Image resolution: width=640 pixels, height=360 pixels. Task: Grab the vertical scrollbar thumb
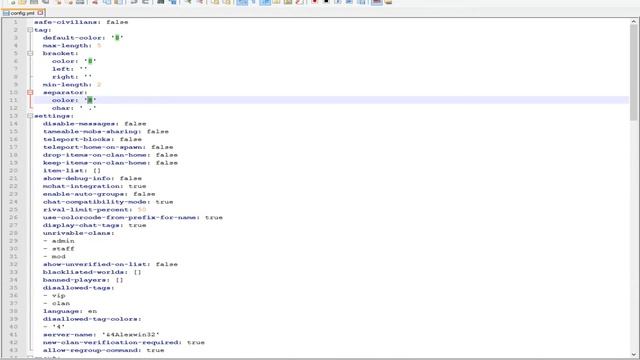pyautogui.click(x=634, y=73)
